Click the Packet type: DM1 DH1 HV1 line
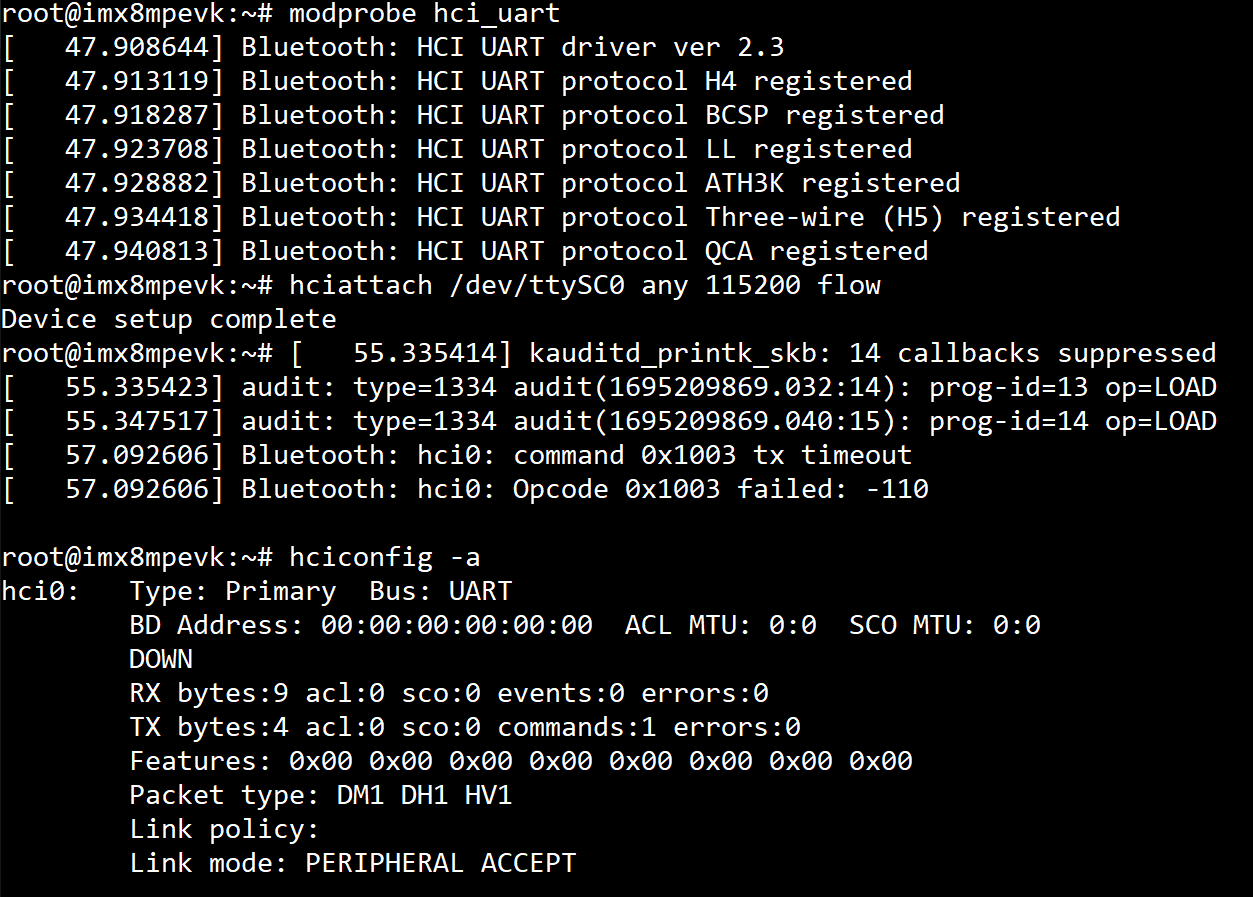 (x=321, y=795)
